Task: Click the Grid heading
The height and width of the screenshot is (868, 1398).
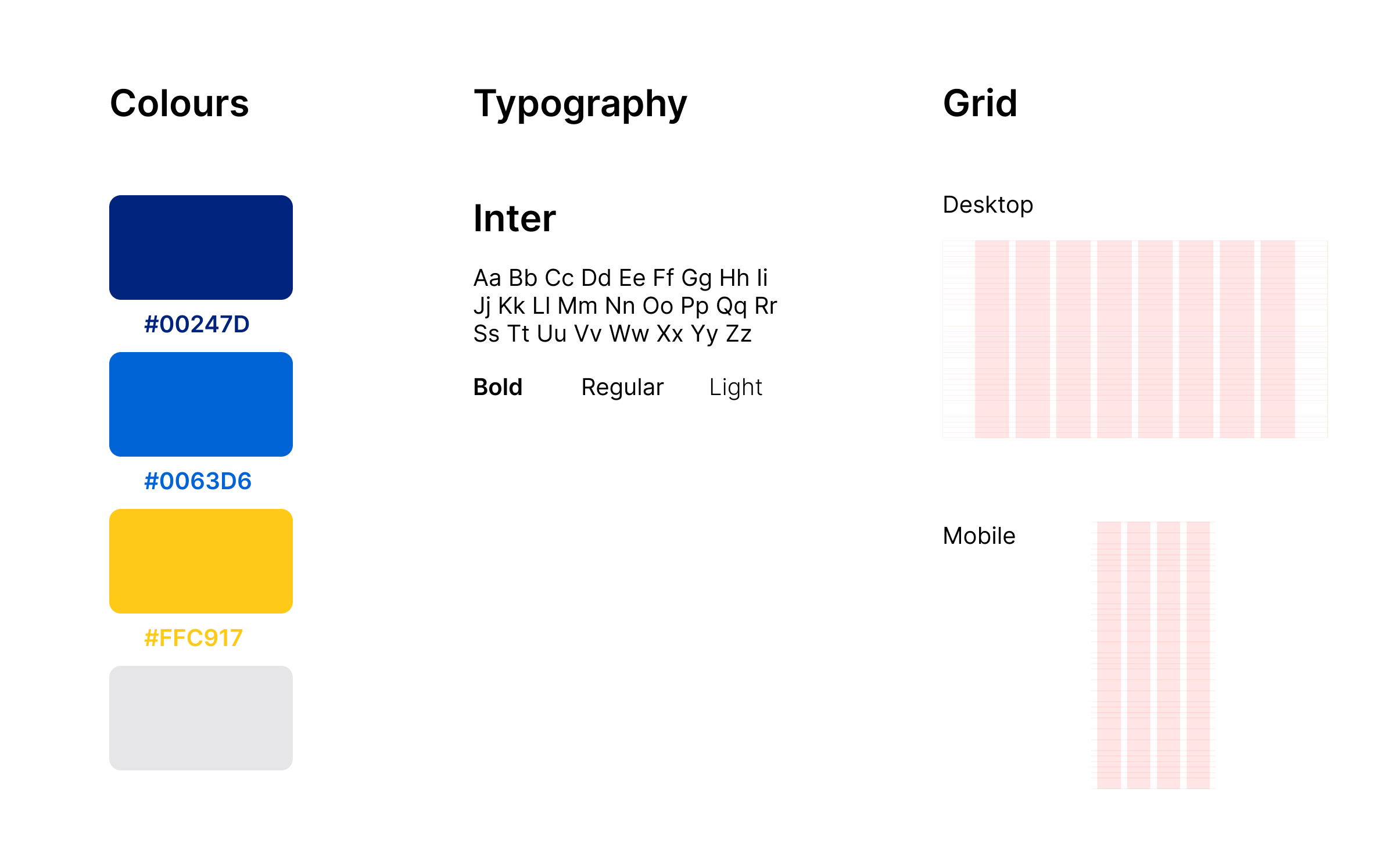Action: coord(980,103)
